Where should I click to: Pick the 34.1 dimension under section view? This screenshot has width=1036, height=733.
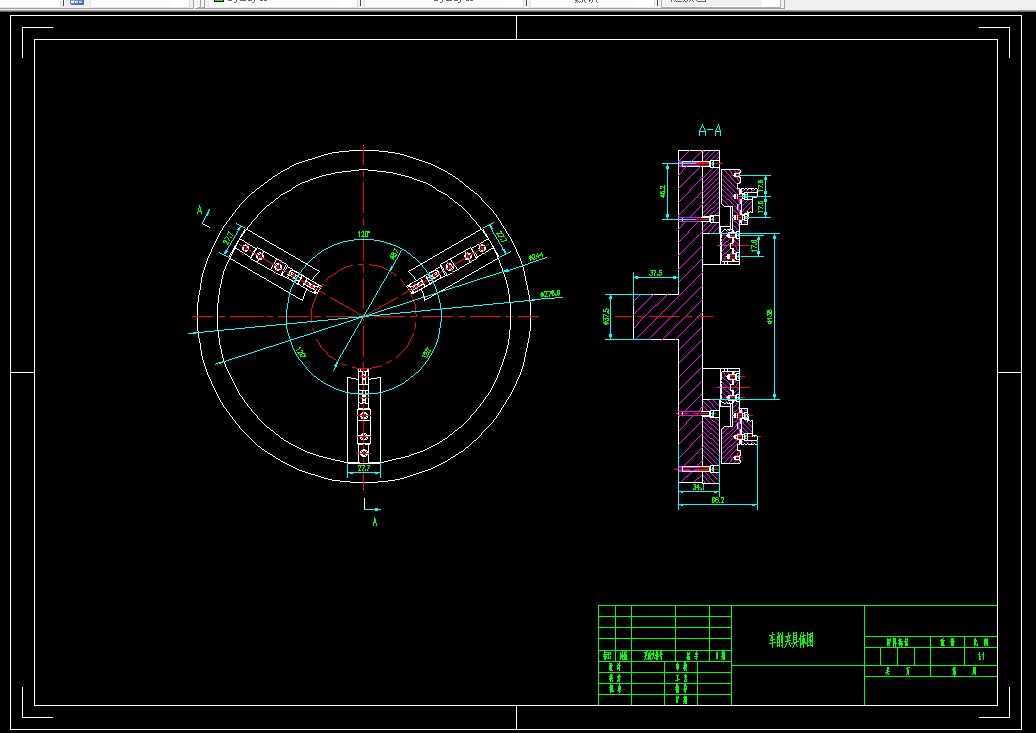click(x=698, y=487)
